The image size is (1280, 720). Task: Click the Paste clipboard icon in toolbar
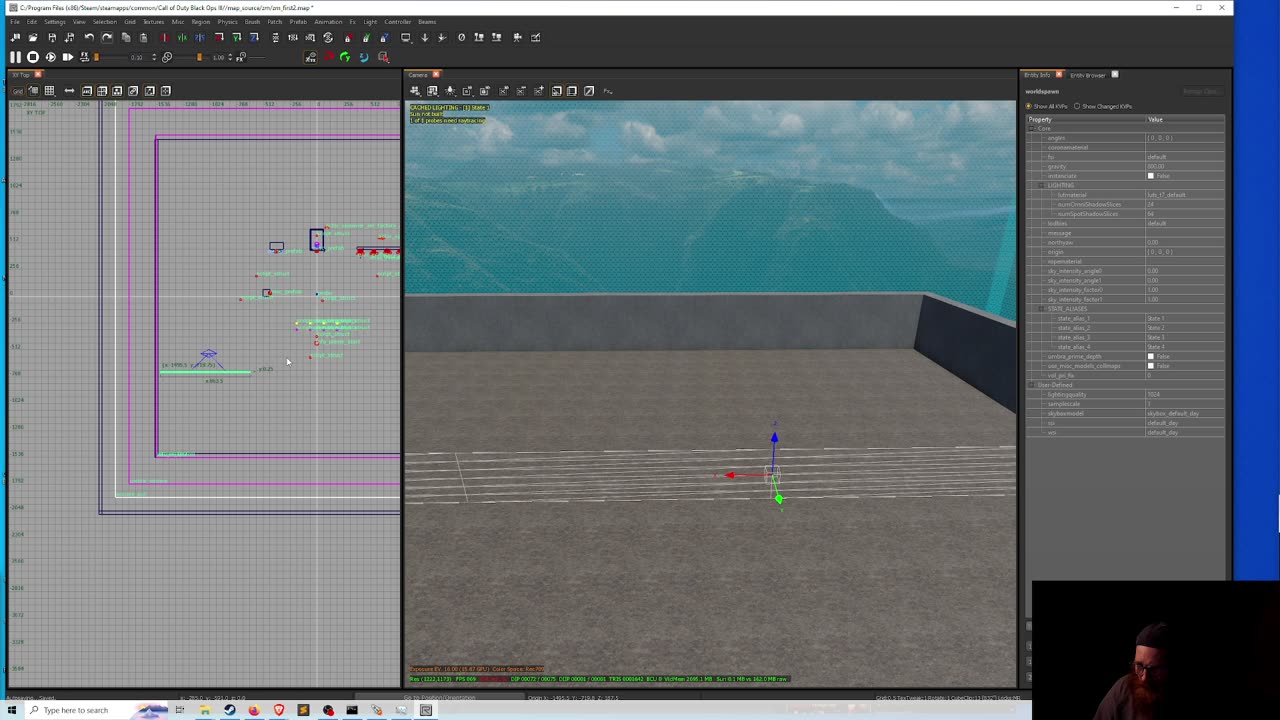point(144,37)
